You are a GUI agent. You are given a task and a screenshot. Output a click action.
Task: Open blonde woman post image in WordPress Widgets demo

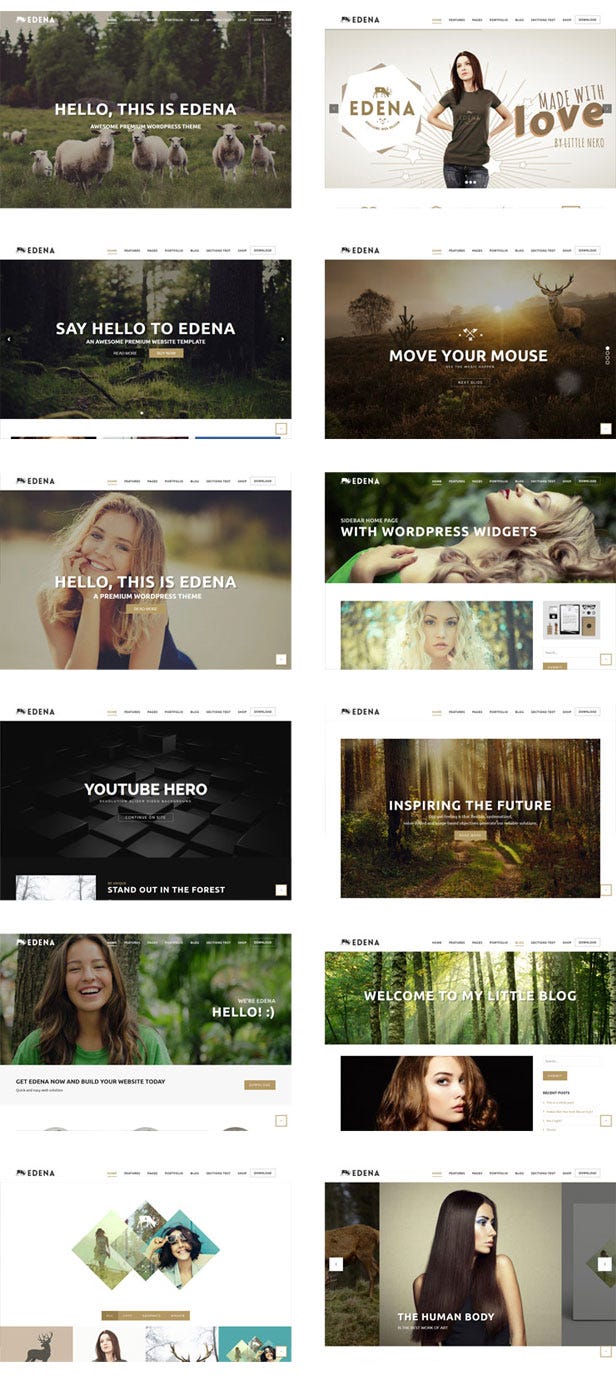click(435, 635)
